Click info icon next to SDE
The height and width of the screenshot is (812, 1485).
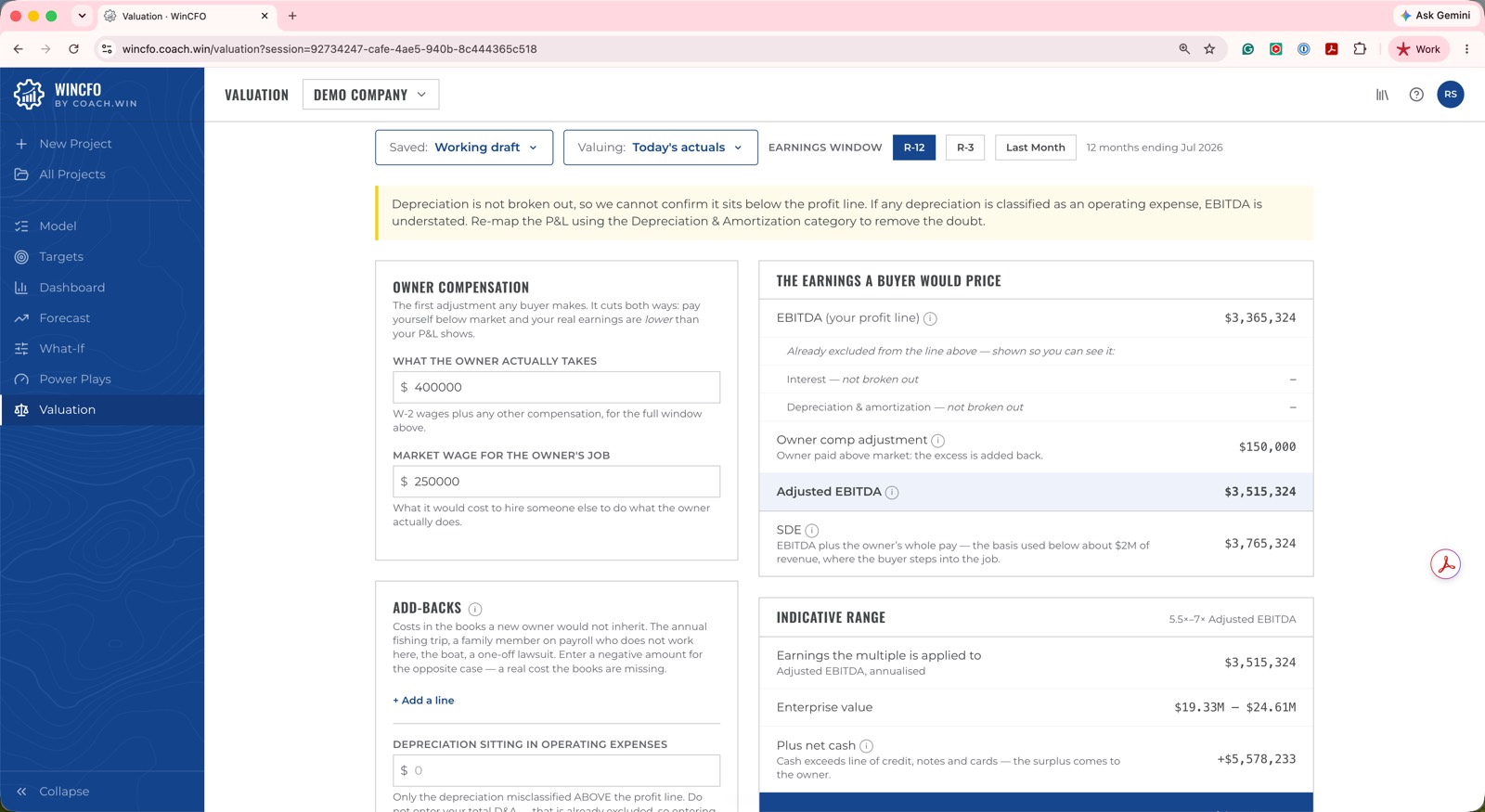(x=812, y=531)
